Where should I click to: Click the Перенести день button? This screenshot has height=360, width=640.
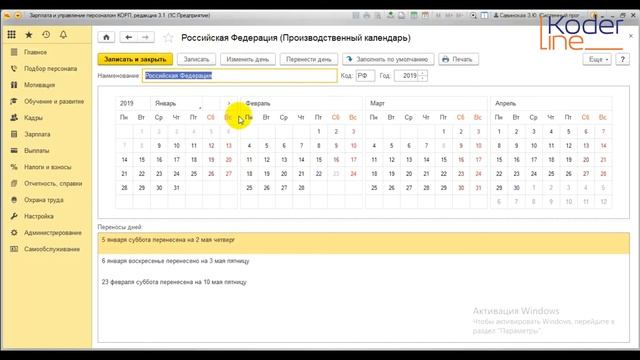pos(309,59)
